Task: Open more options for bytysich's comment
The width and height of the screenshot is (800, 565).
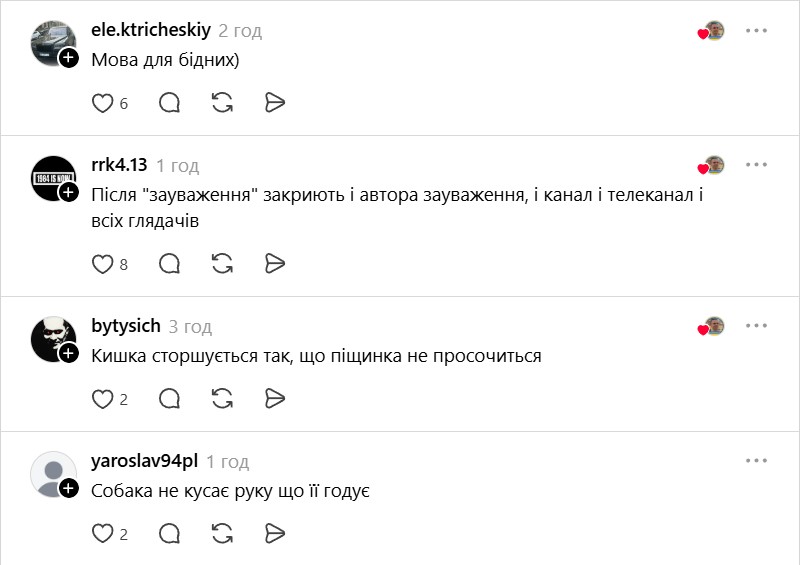Action: tap(756, 326)
